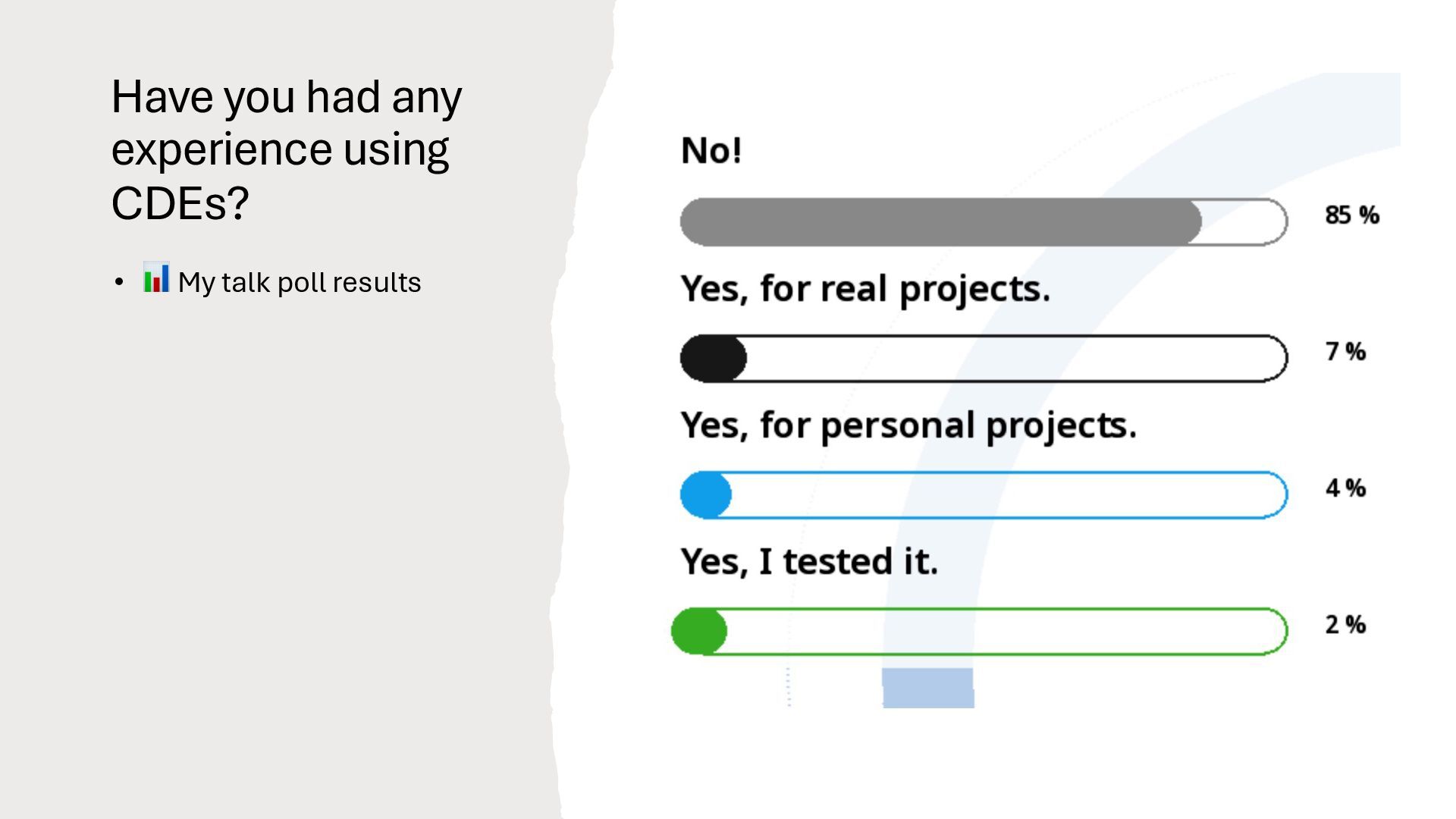Click the empty end of the 'No!' bar
This screenshot has width=1456, height=819.
tap(1245, 222)
